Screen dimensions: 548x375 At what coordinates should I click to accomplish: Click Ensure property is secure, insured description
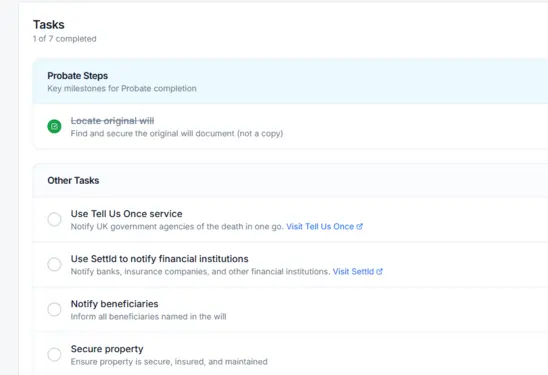[x=169, y=362]
